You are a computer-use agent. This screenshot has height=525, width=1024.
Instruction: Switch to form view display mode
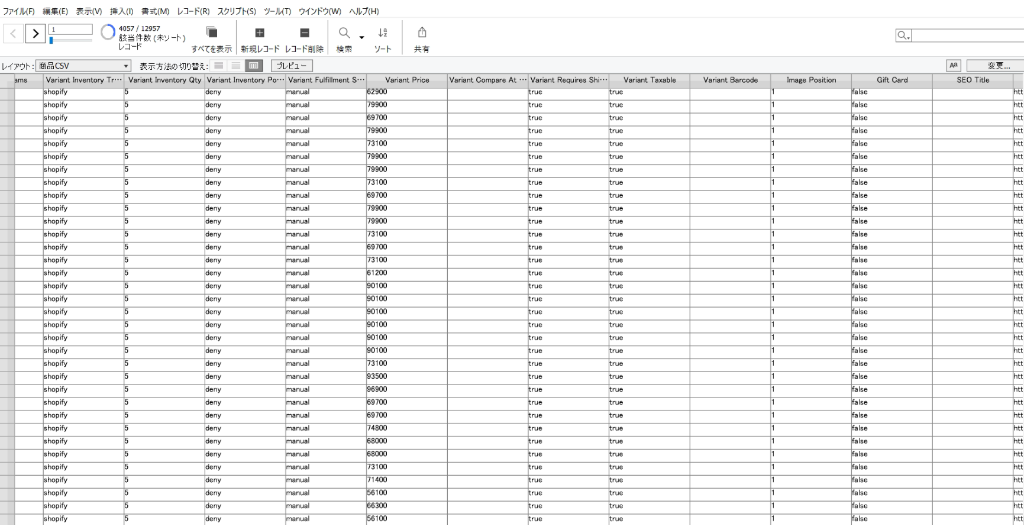(218, 65)
